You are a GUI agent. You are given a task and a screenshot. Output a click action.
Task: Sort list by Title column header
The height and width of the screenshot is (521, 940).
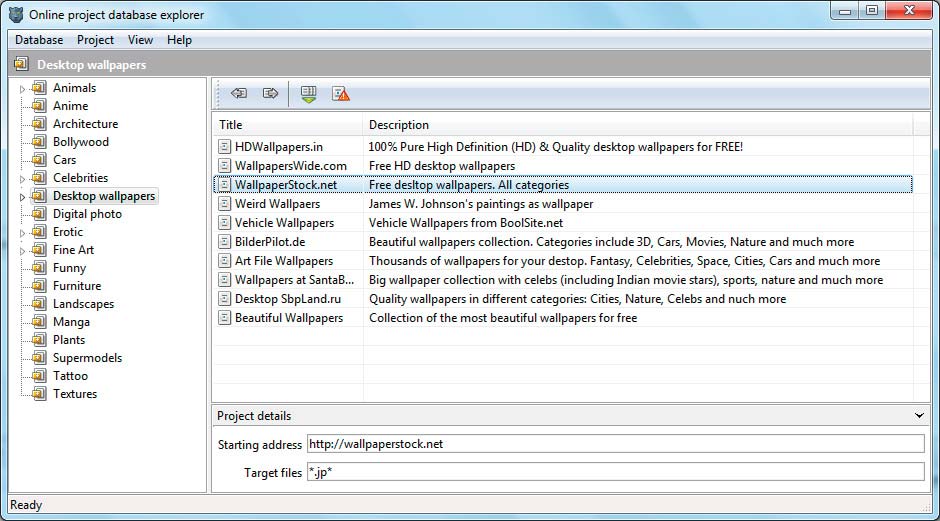(x=288, y=125)
